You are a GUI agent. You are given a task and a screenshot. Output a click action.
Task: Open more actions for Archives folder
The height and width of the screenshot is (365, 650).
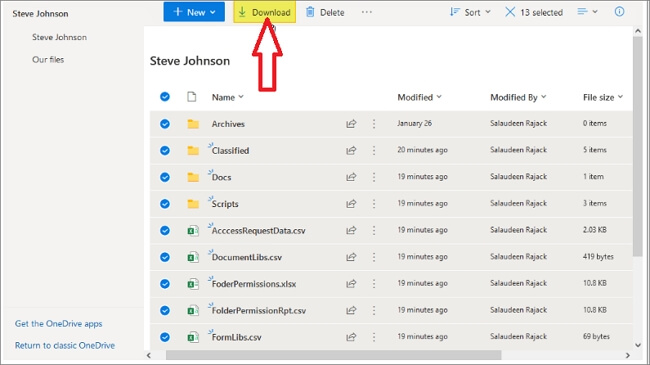coord(374,124)
